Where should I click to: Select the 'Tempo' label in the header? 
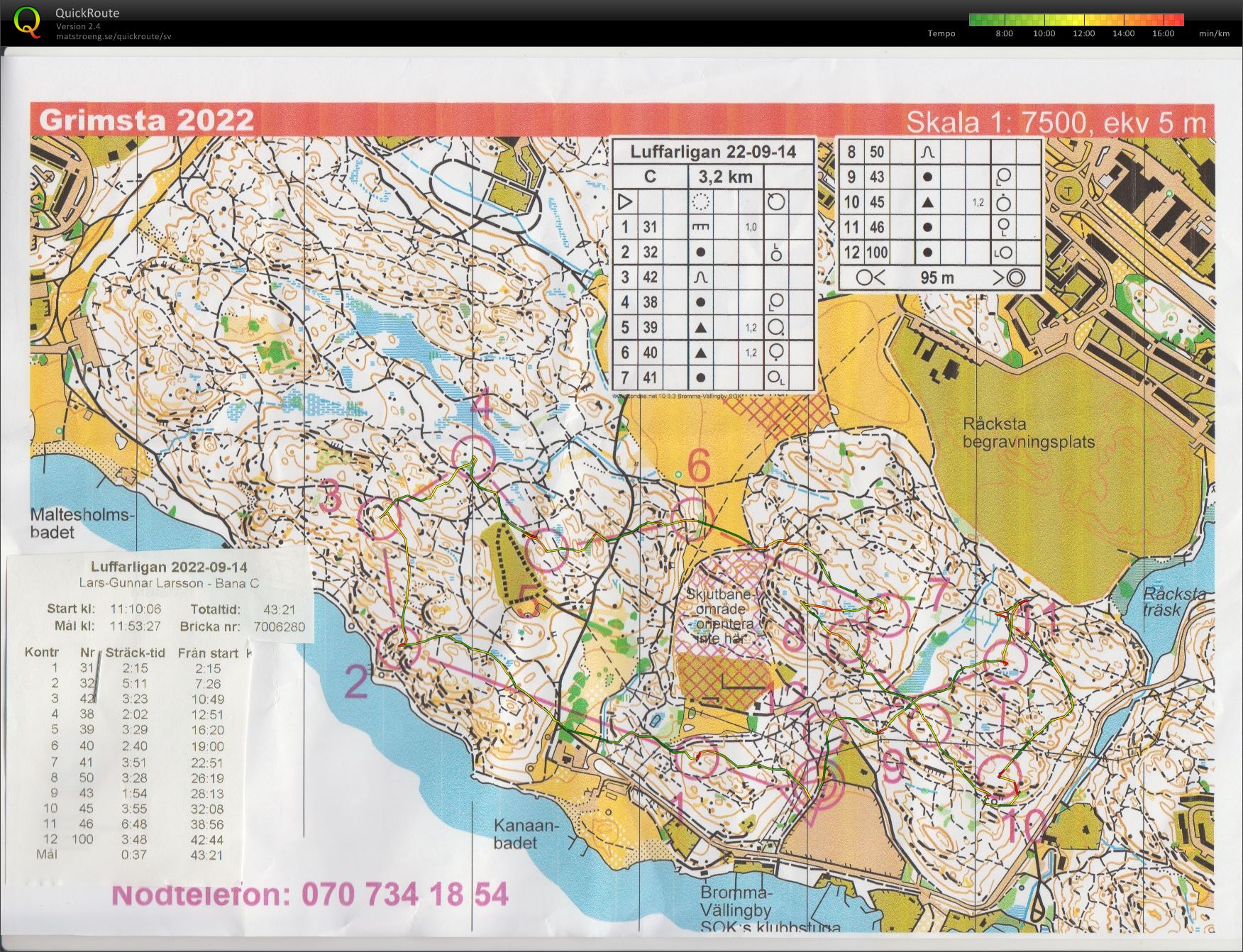click(x=941, y=33)
